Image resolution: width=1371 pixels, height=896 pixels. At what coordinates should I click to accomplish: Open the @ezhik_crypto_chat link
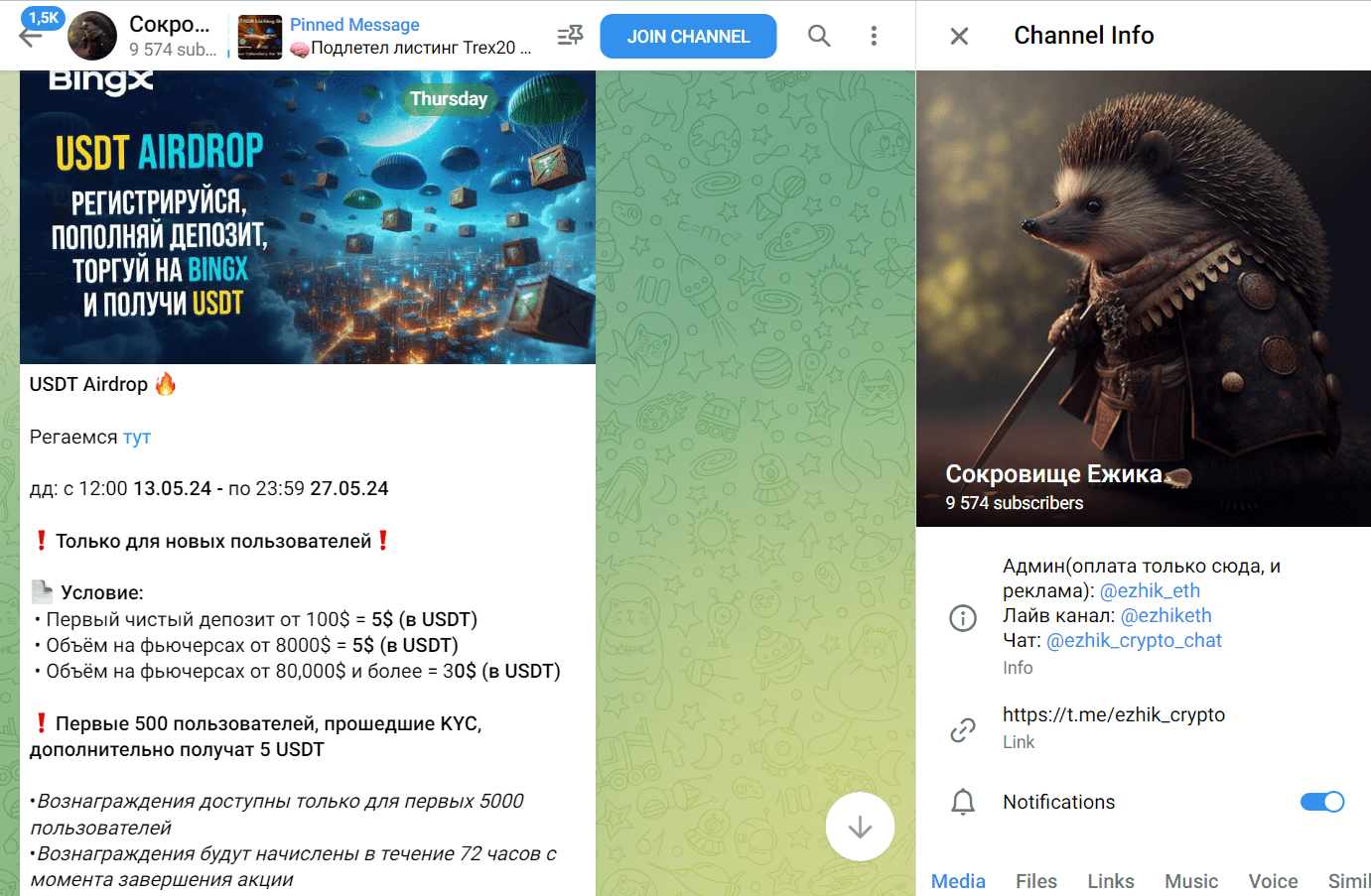tap(1134, 641)
